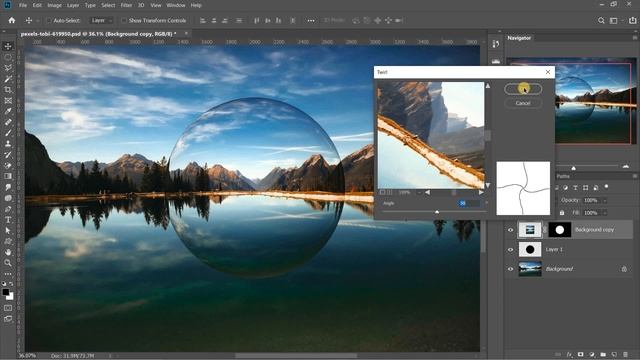
Task: Click the foreground color swatch
Action: (x=6, y=292)
